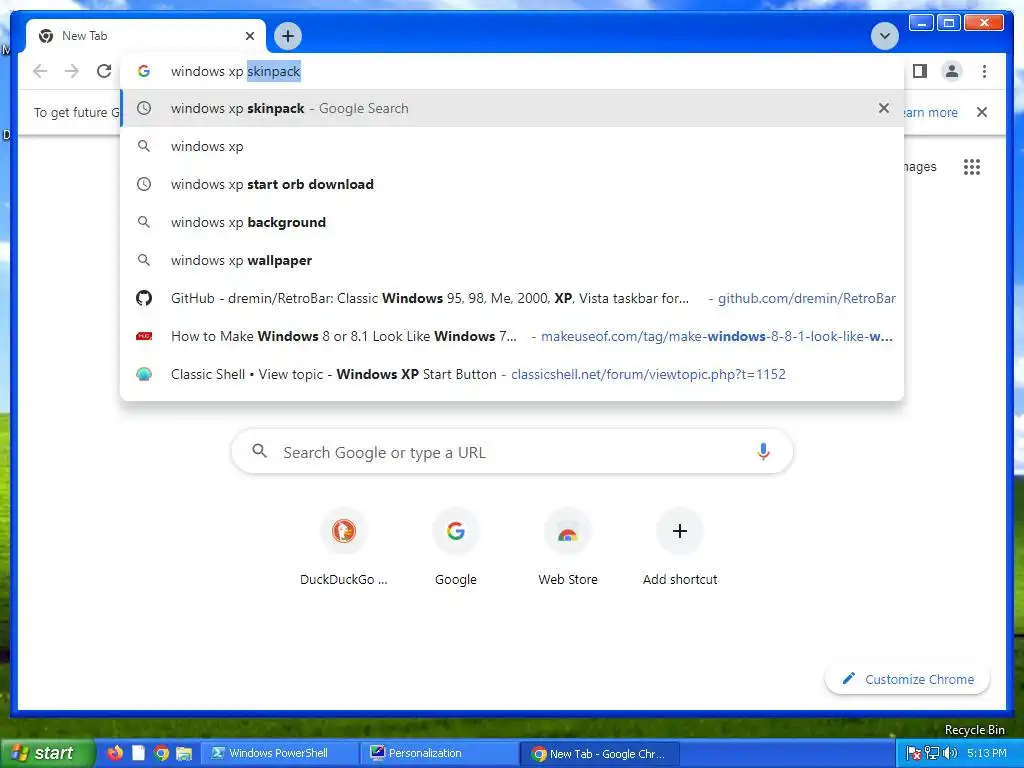This screenshot has width=1024, height=768.
Task: Select the 'windows xp' suggestion
Action: point(512,146)
